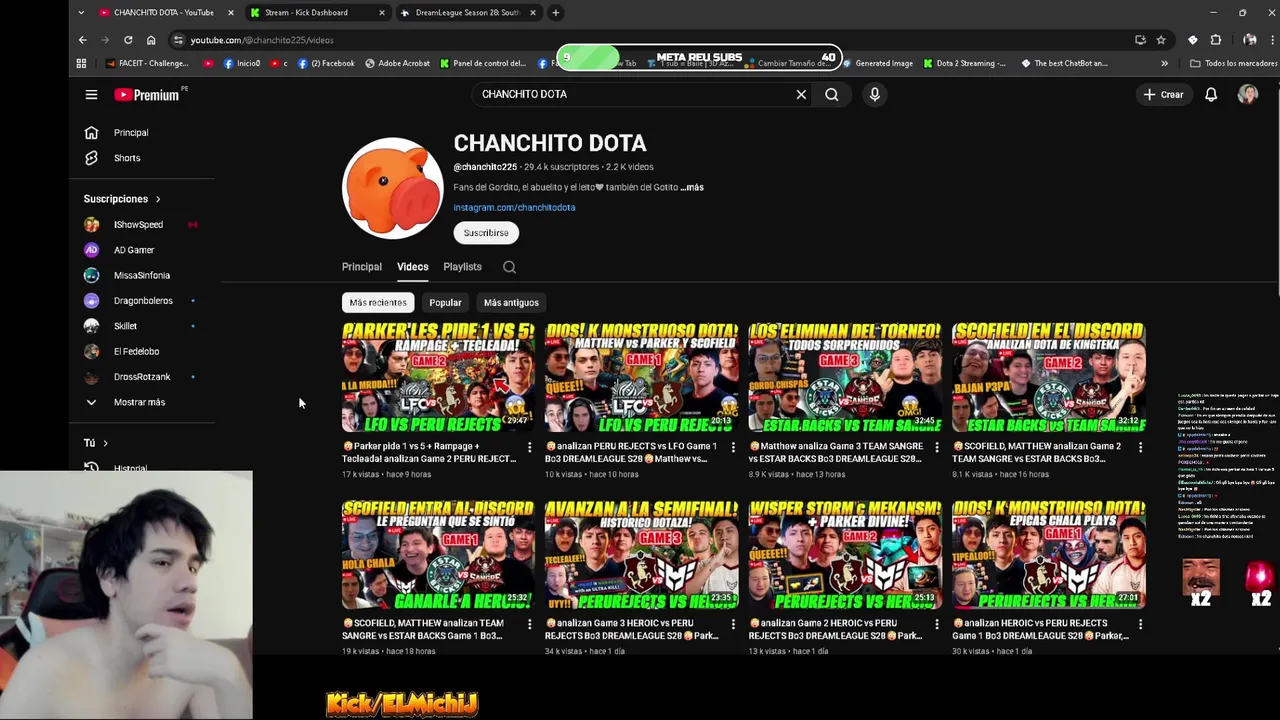Open options for Game 3 HEROIC vs PERU REJECTS video
The image size is (1280, 720).
(732, 624)
